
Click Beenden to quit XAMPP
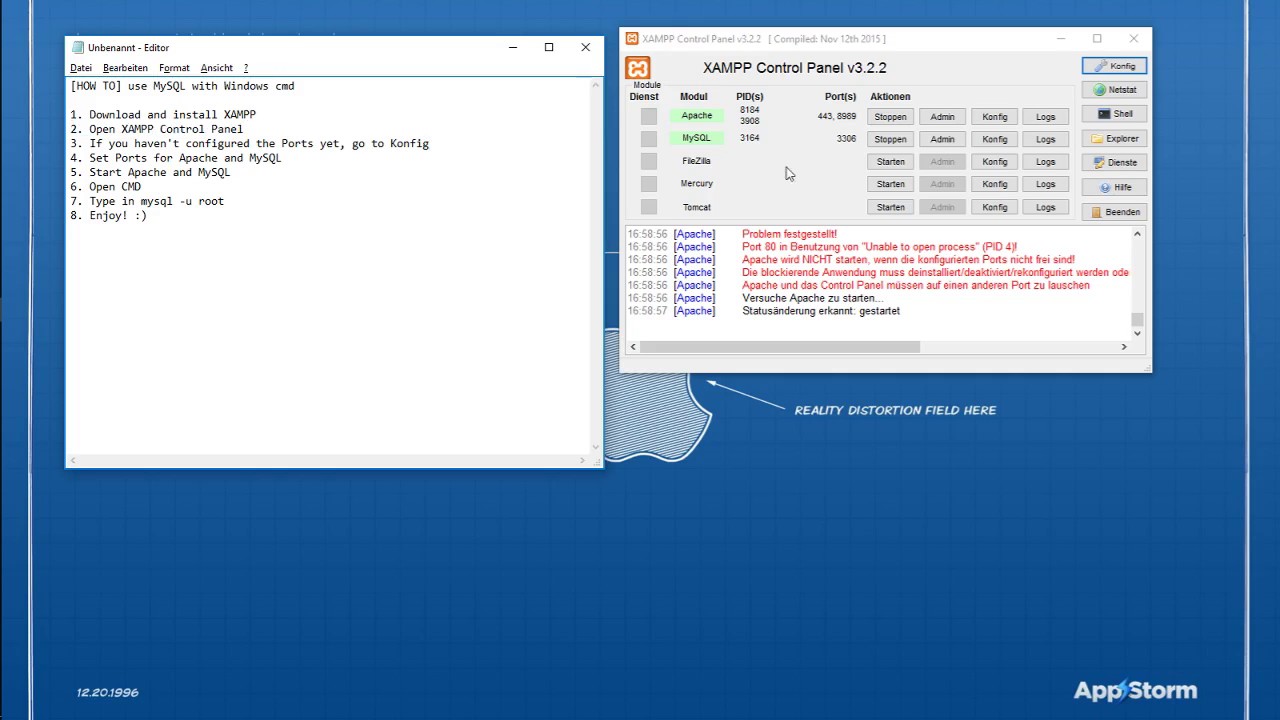[1114, 212]
